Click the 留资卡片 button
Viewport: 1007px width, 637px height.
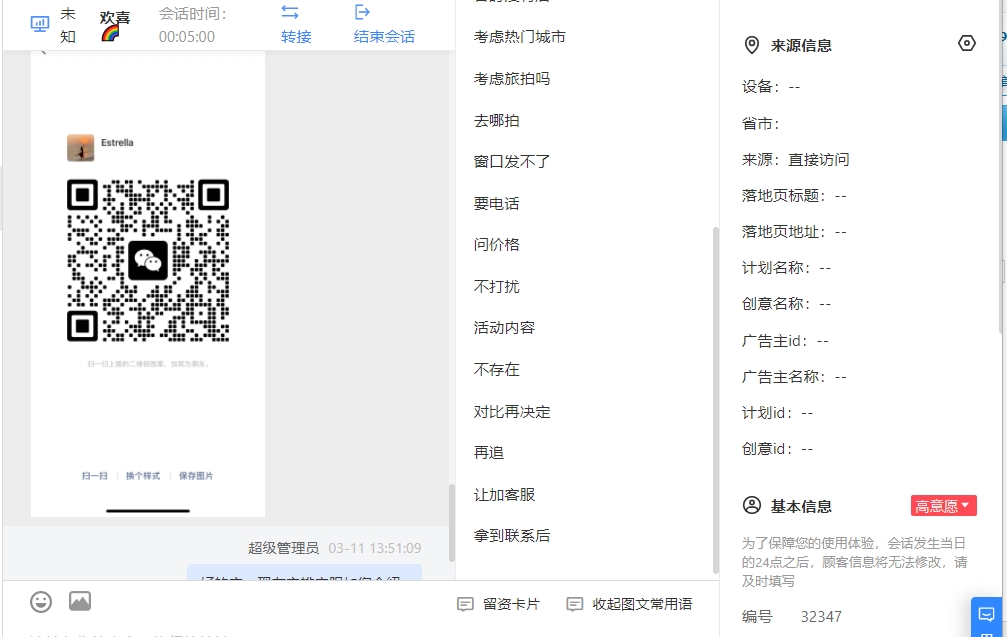[498, 604]
